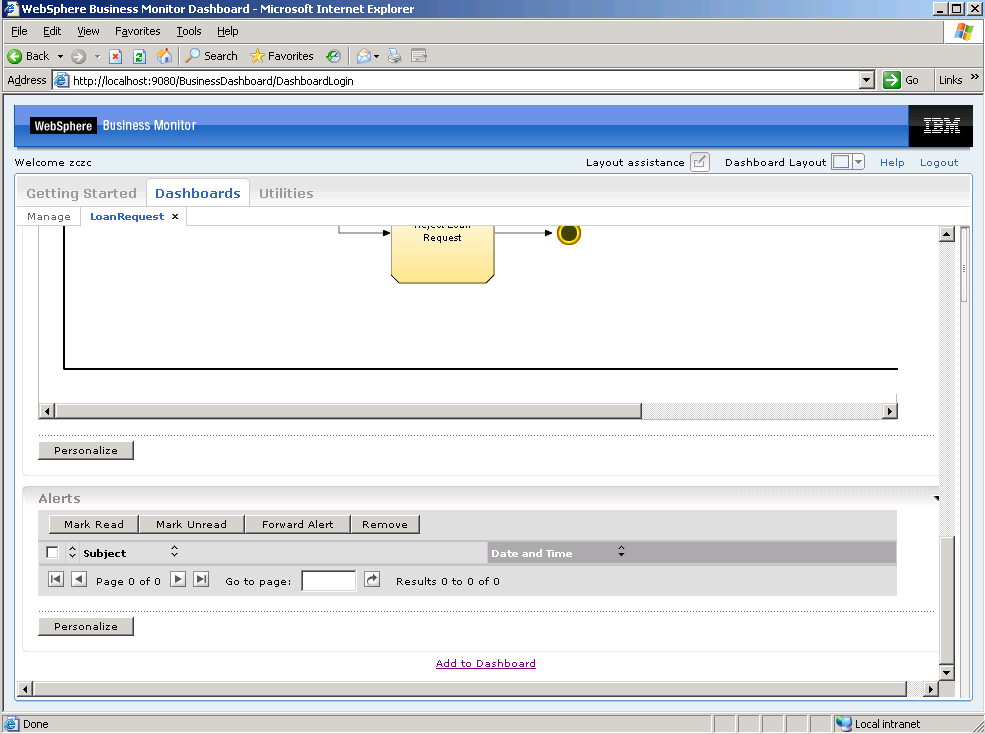Click the Mail envelope icon
This screenshot has height=734, width=985.
(x=363, y=57)
